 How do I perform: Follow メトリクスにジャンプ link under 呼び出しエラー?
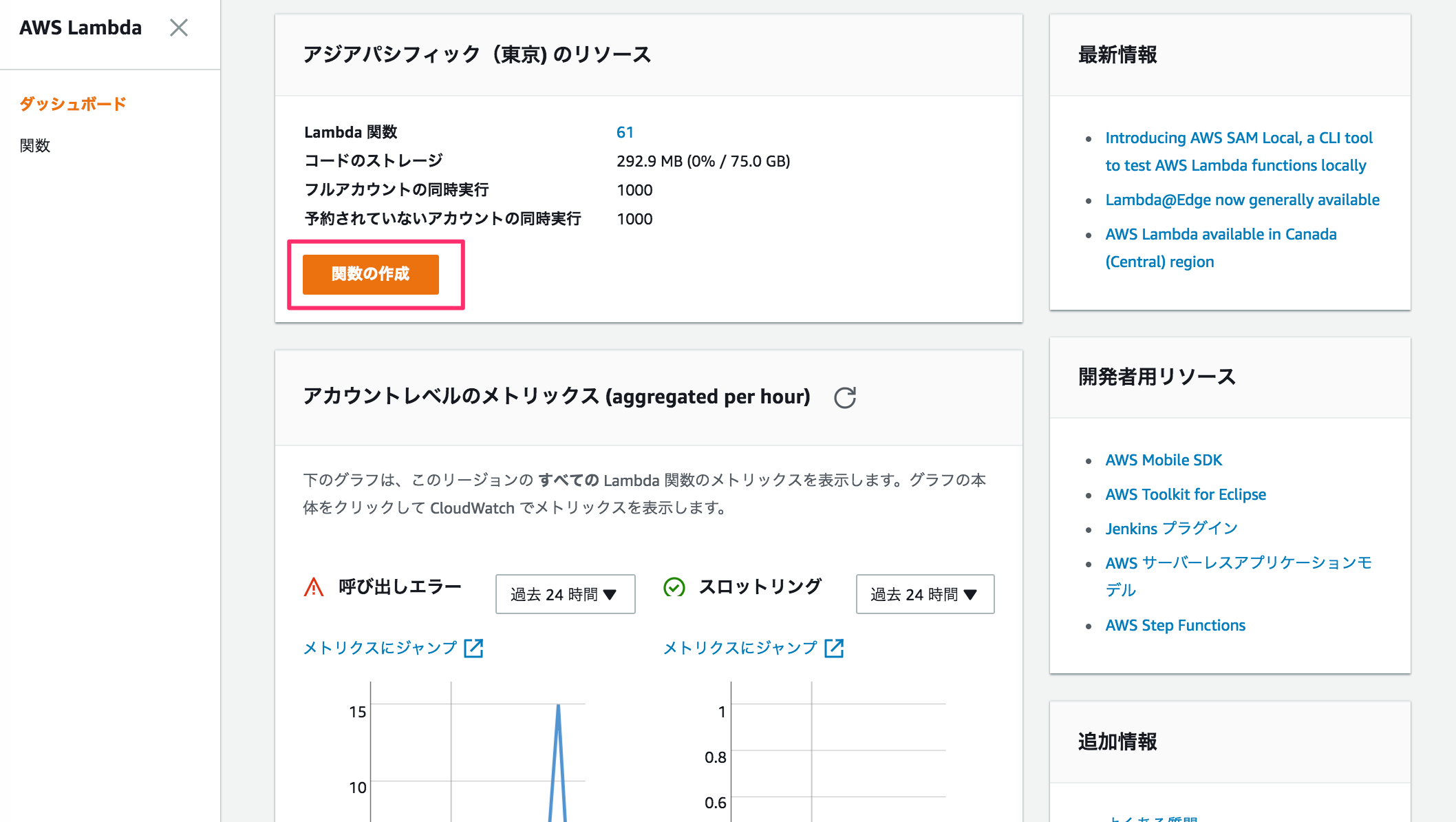click(380, 648)
